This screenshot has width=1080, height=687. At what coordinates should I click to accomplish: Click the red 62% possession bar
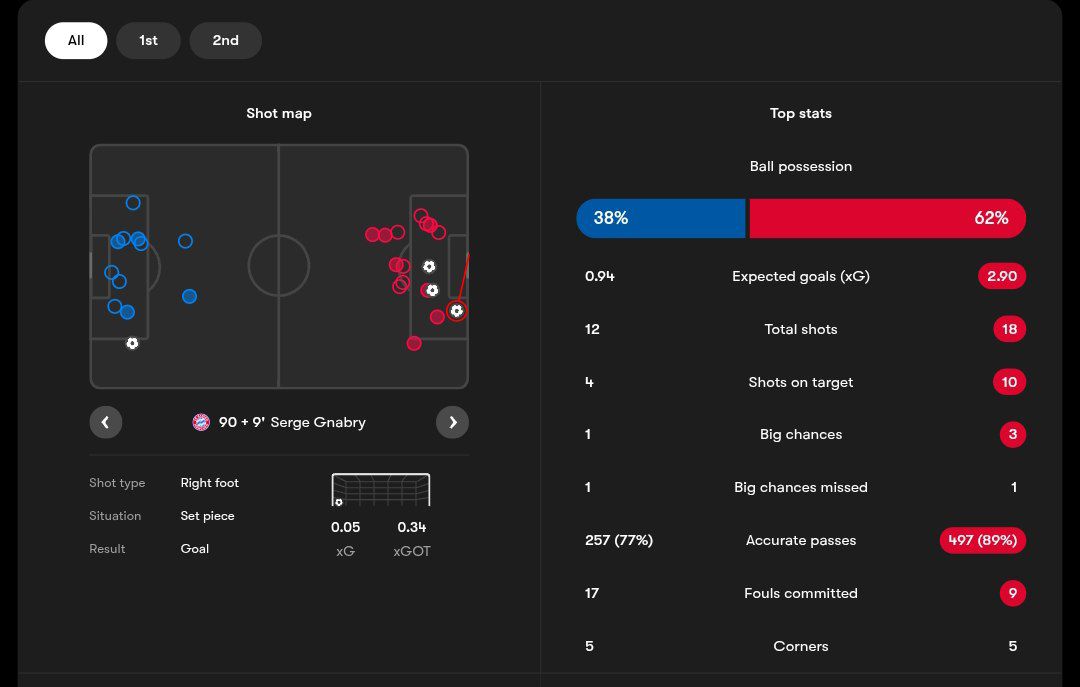(887, 218)
